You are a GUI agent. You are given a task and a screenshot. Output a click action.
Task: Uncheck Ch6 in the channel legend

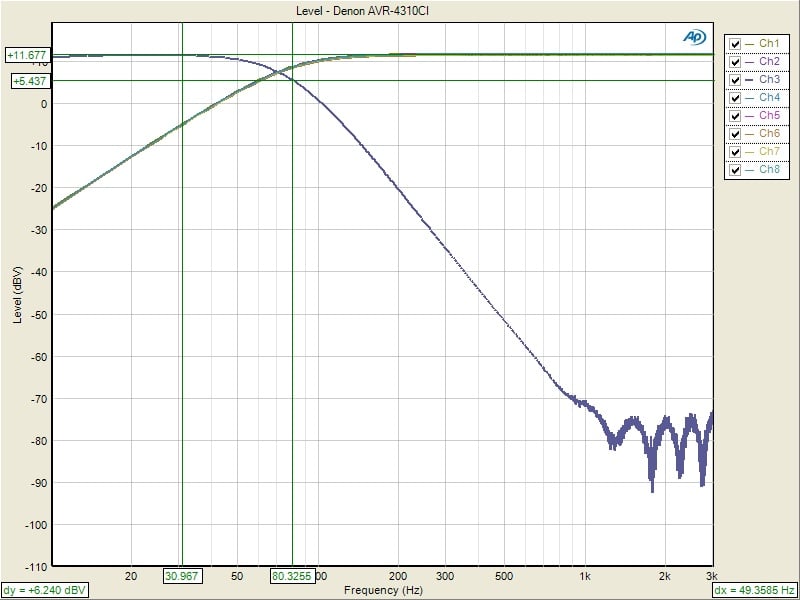(736, 134)
